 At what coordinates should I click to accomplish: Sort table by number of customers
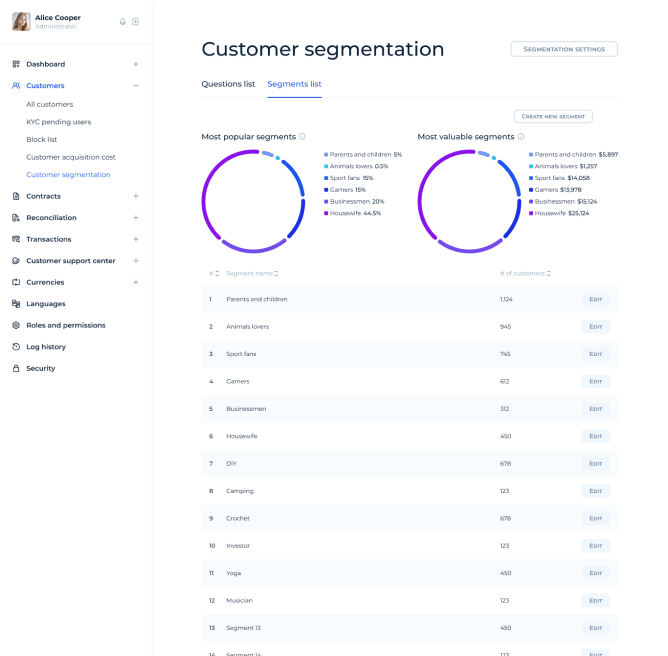coord(548,274)
